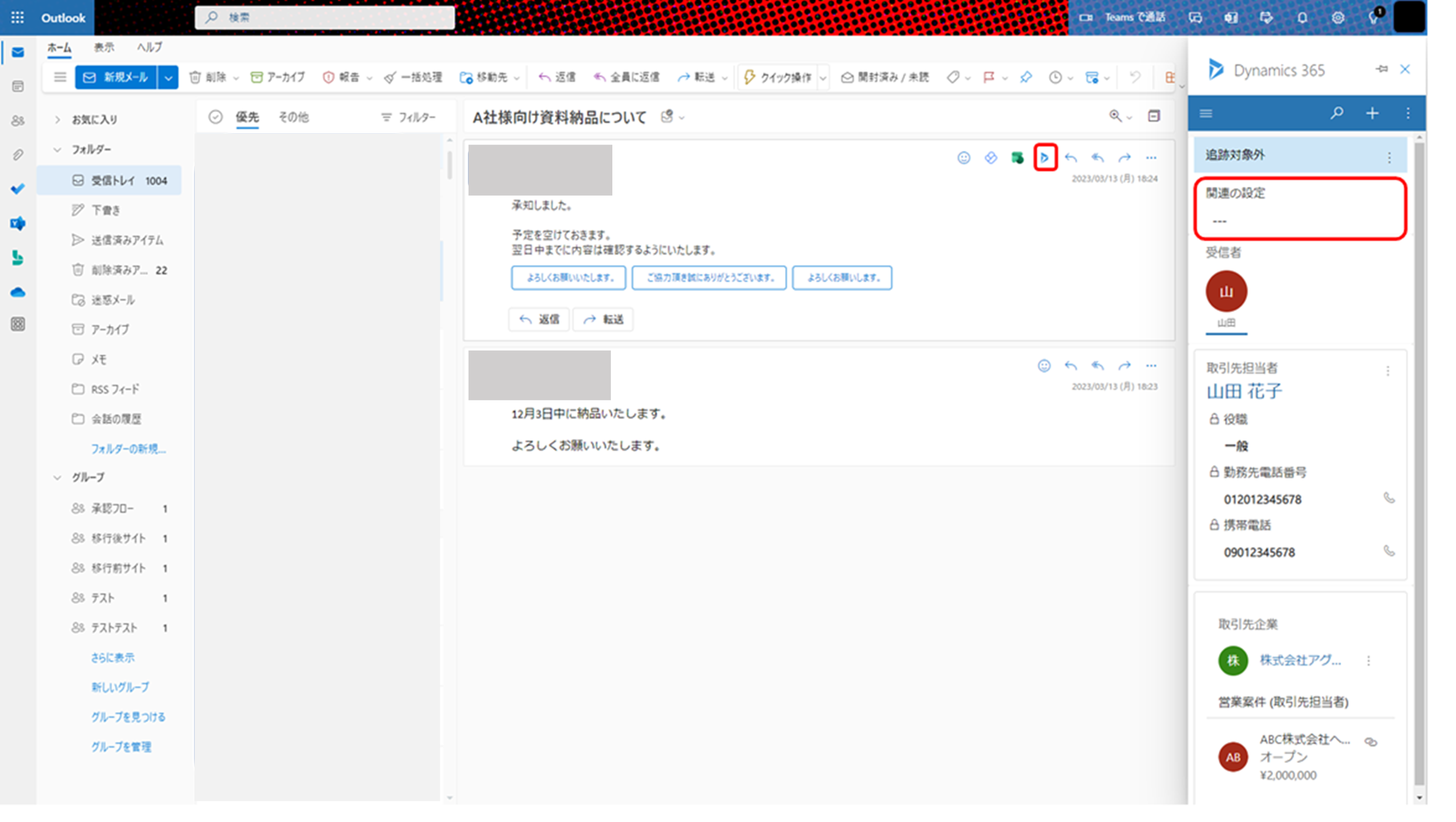Toggle read/unread status in toolbar
This screenshot has height=822, width=1456.
pyautogui.click(x=885, y=77)
